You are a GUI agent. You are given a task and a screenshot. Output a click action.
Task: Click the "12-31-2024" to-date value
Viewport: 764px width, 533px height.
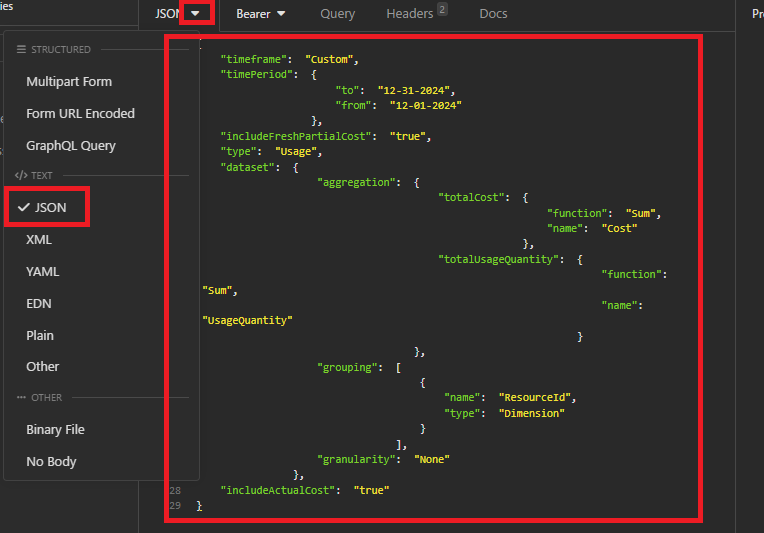click(414, 91)
